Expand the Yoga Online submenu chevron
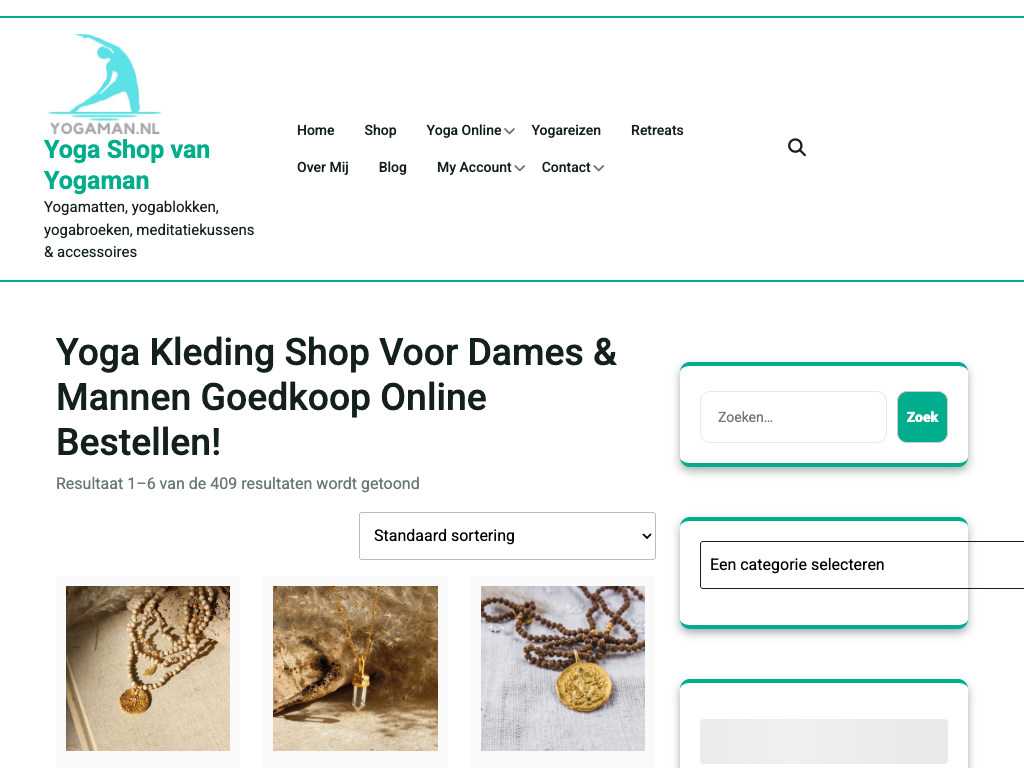This screenshot has height=768, width=1024. click(509, 131)
